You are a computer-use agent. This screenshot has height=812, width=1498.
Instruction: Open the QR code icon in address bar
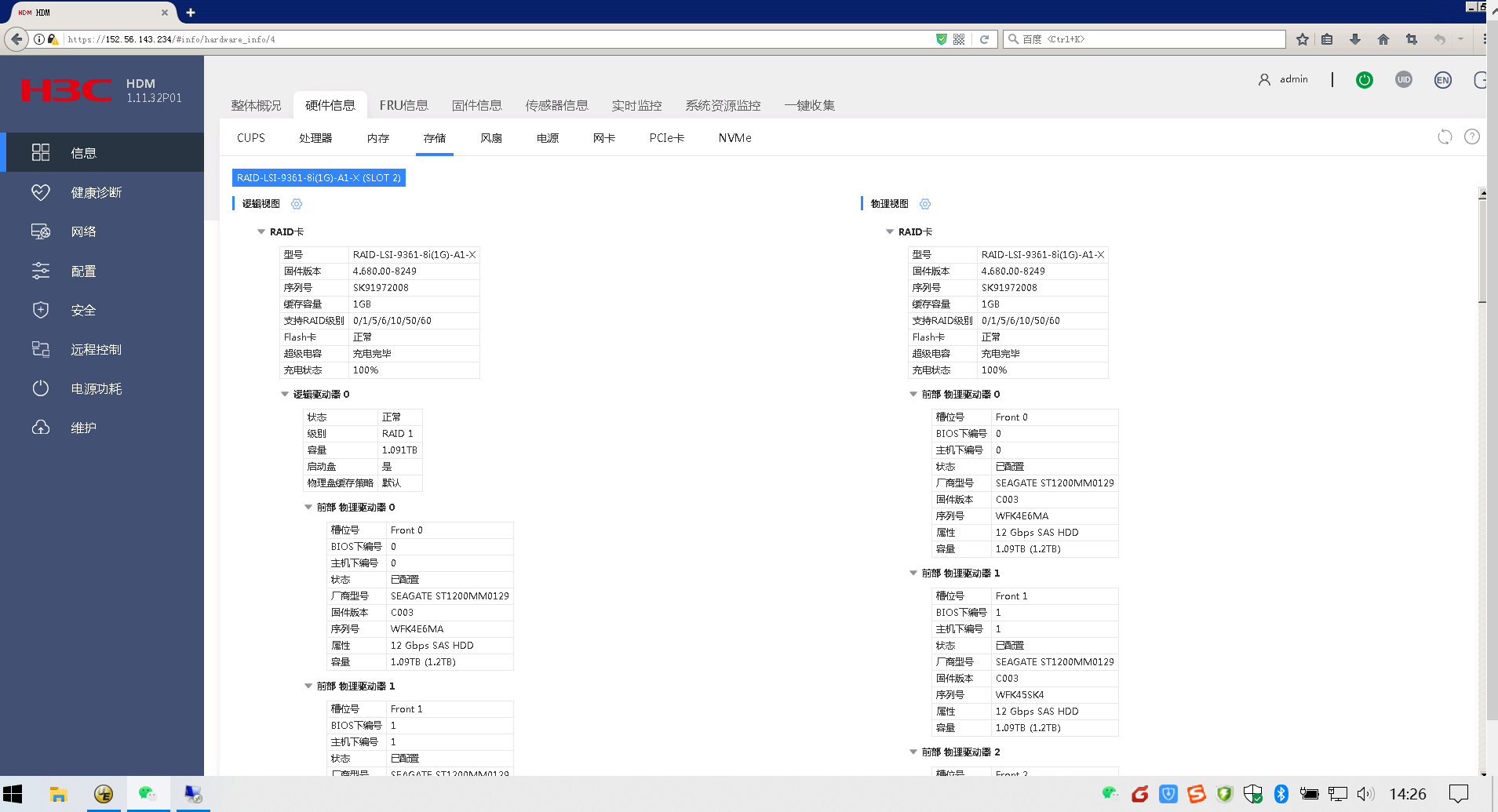pos(959,39)
